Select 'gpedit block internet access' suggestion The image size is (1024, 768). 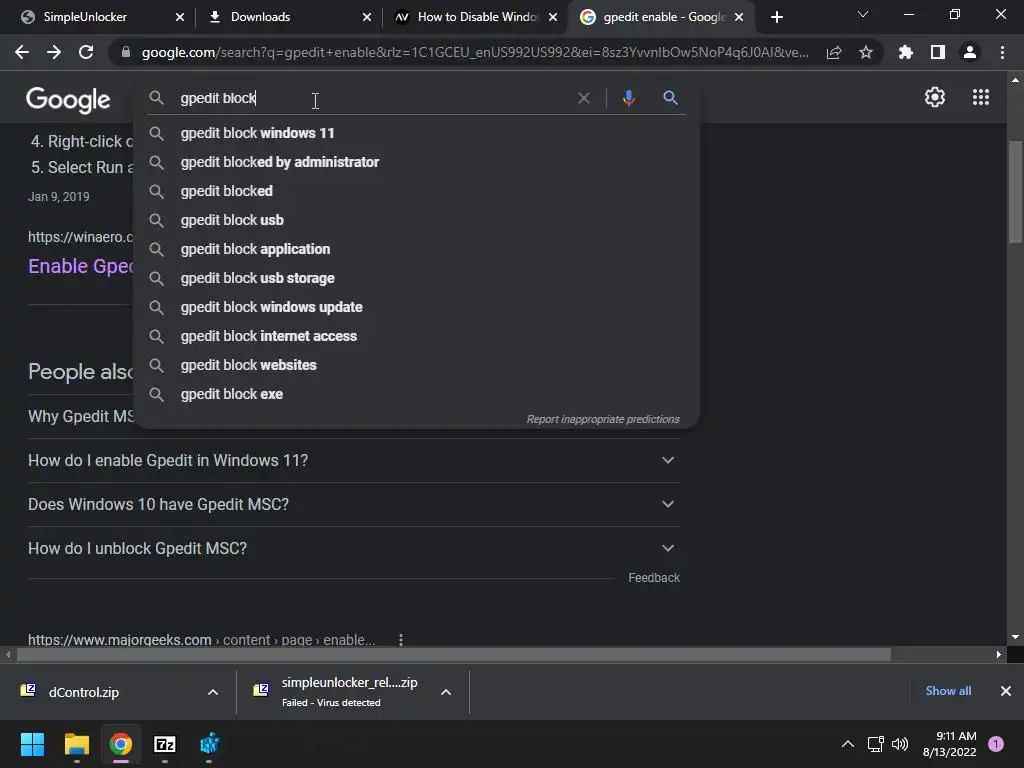click(416, 336)
